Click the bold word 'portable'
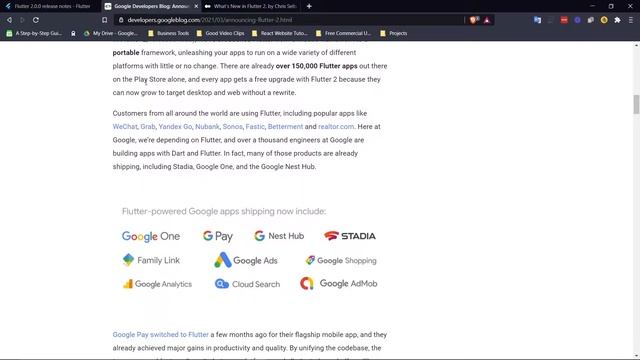 click(x=126, y=53)
